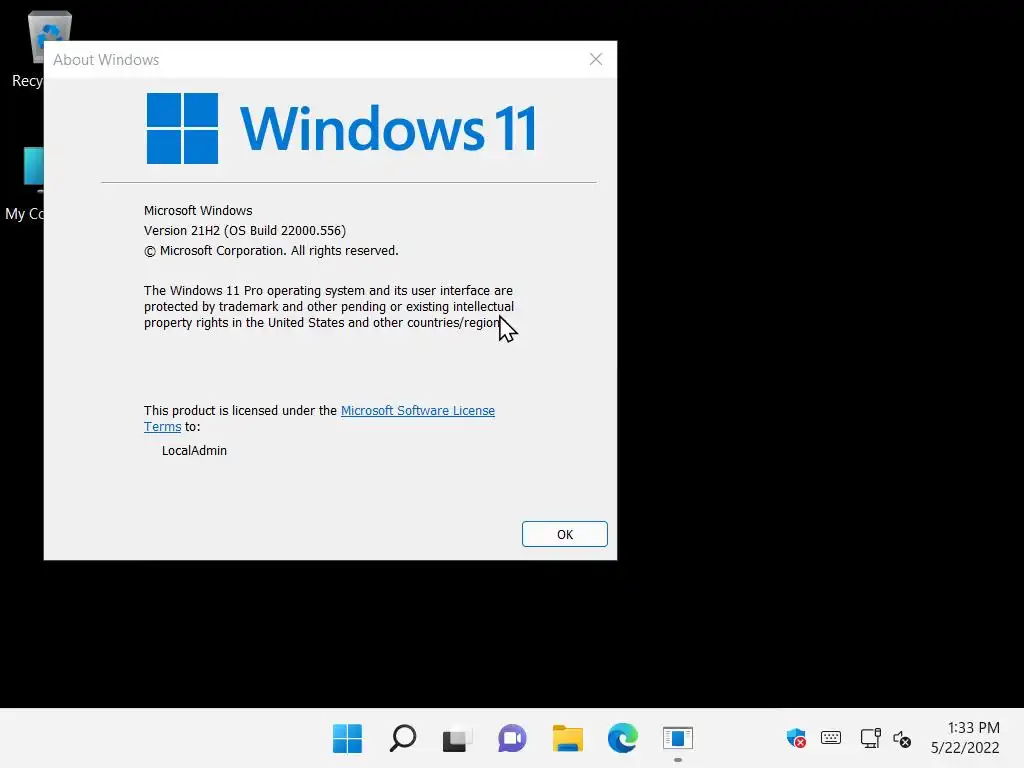Image resolution: width=1024 pixels, height=768 pixels.
Task: Open taskbar Search
Action: [402, 739]
